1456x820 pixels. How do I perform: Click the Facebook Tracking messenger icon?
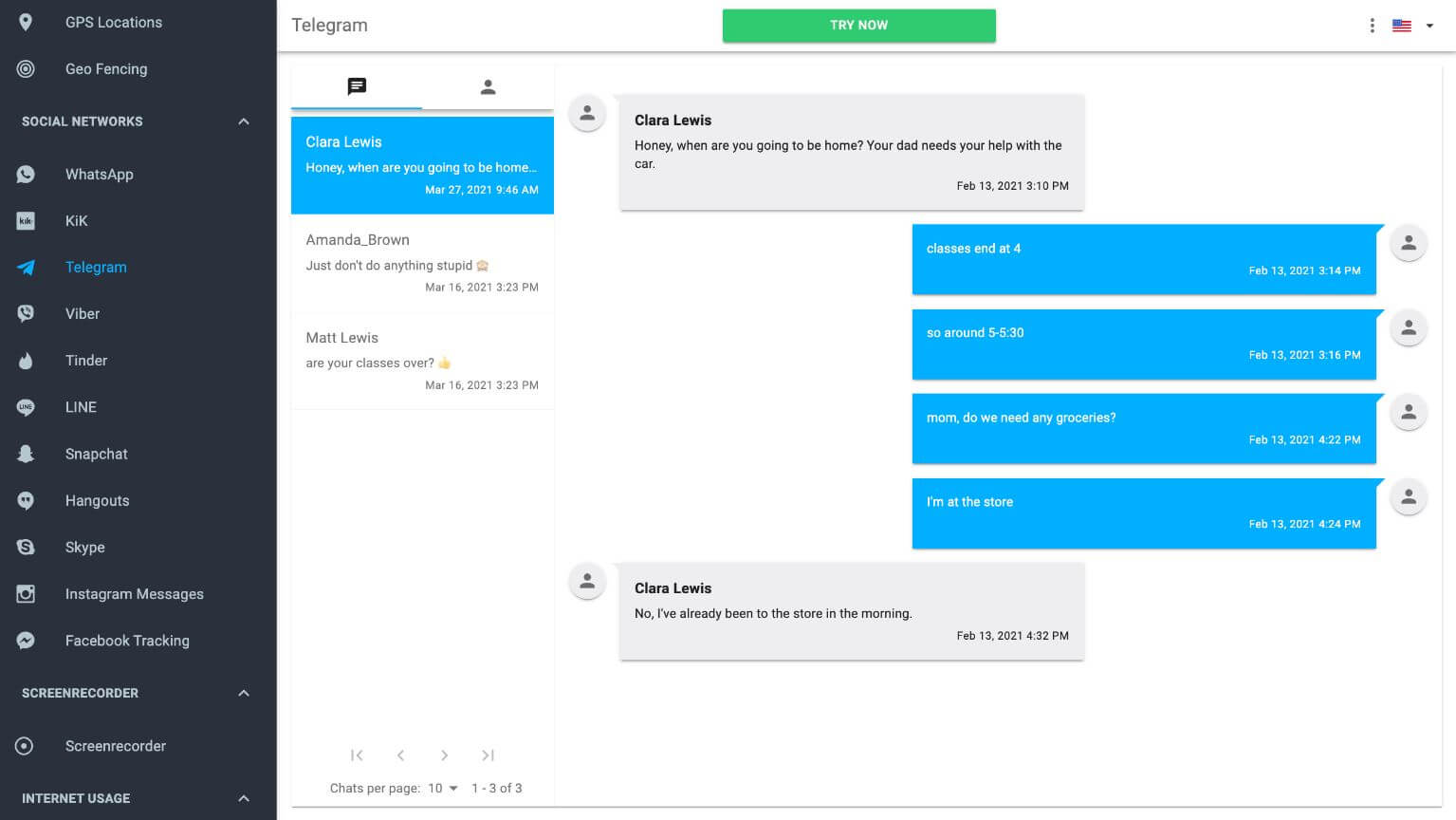pos(26,641)
